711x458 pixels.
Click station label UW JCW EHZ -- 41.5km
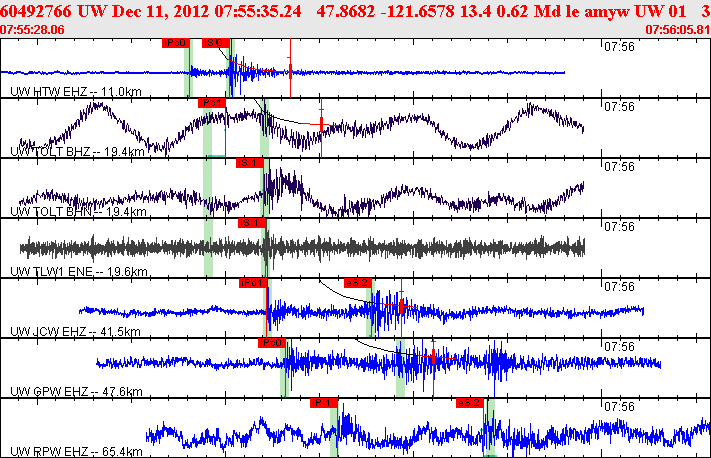tap(75, 331)
